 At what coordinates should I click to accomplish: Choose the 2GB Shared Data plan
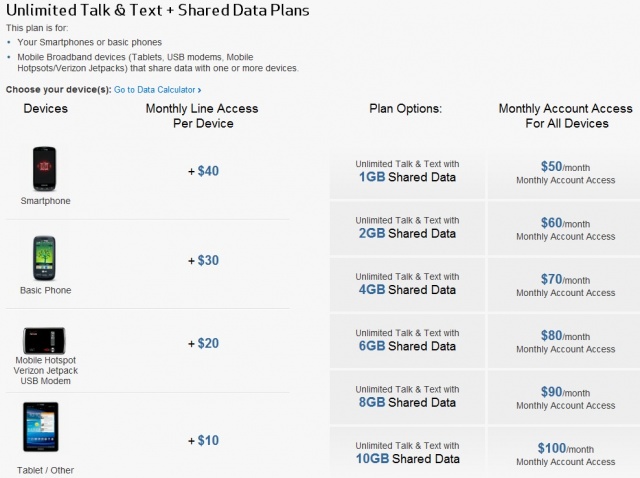(407, 227)
